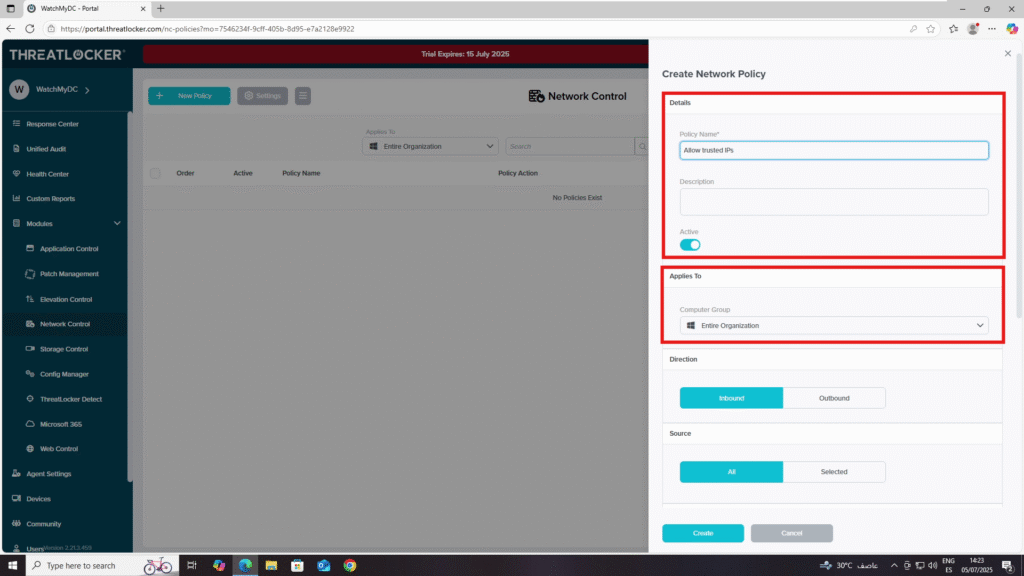Tick the select-all policies checkbox
The image size is (1024, 576).
click(x=155, y=173)
